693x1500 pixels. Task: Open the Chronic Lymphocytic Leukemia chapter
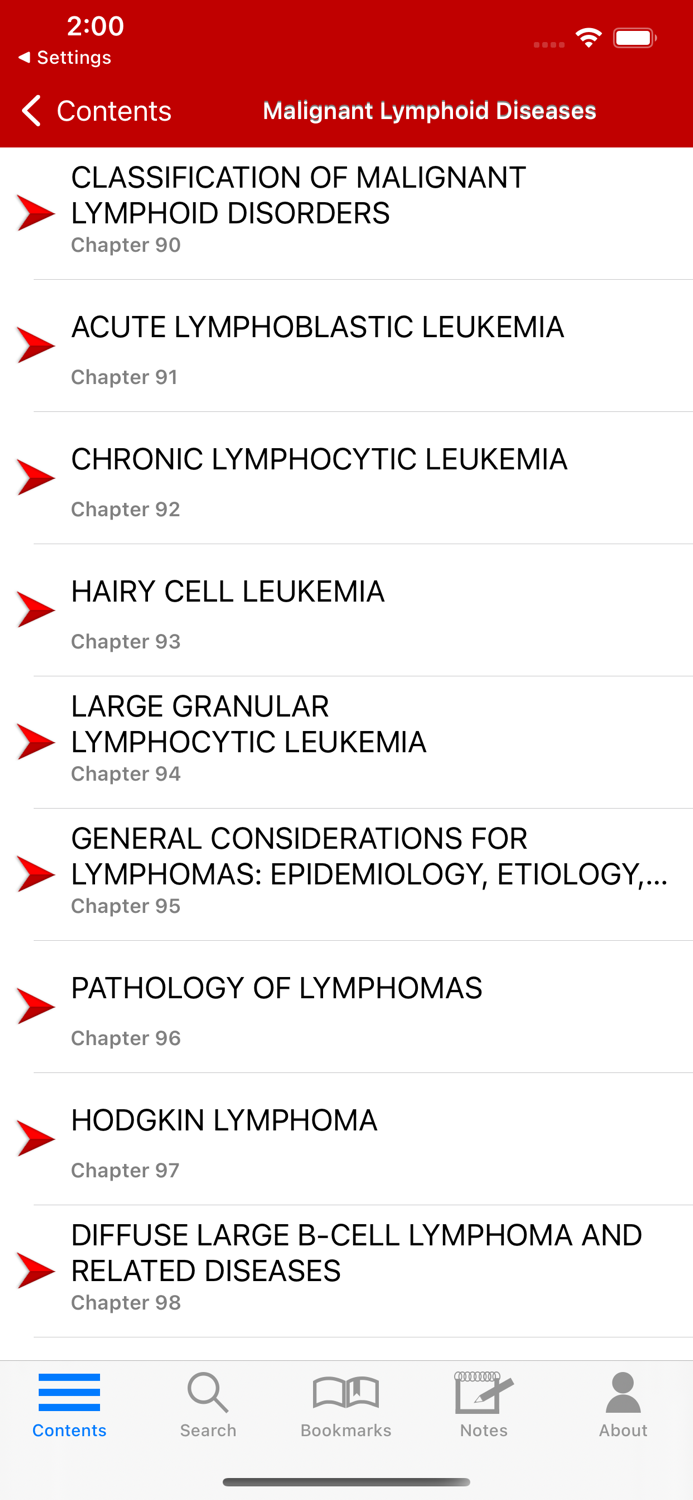tap(319, 477)
